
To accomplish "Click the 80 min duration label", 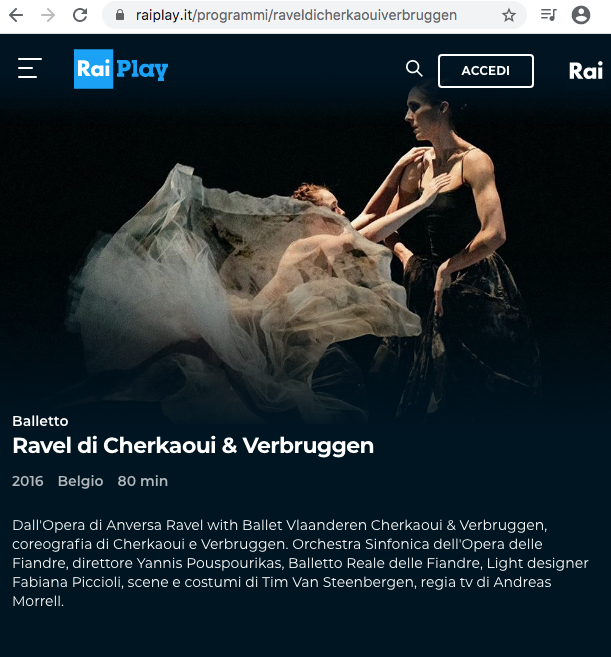I will [142, 481].
